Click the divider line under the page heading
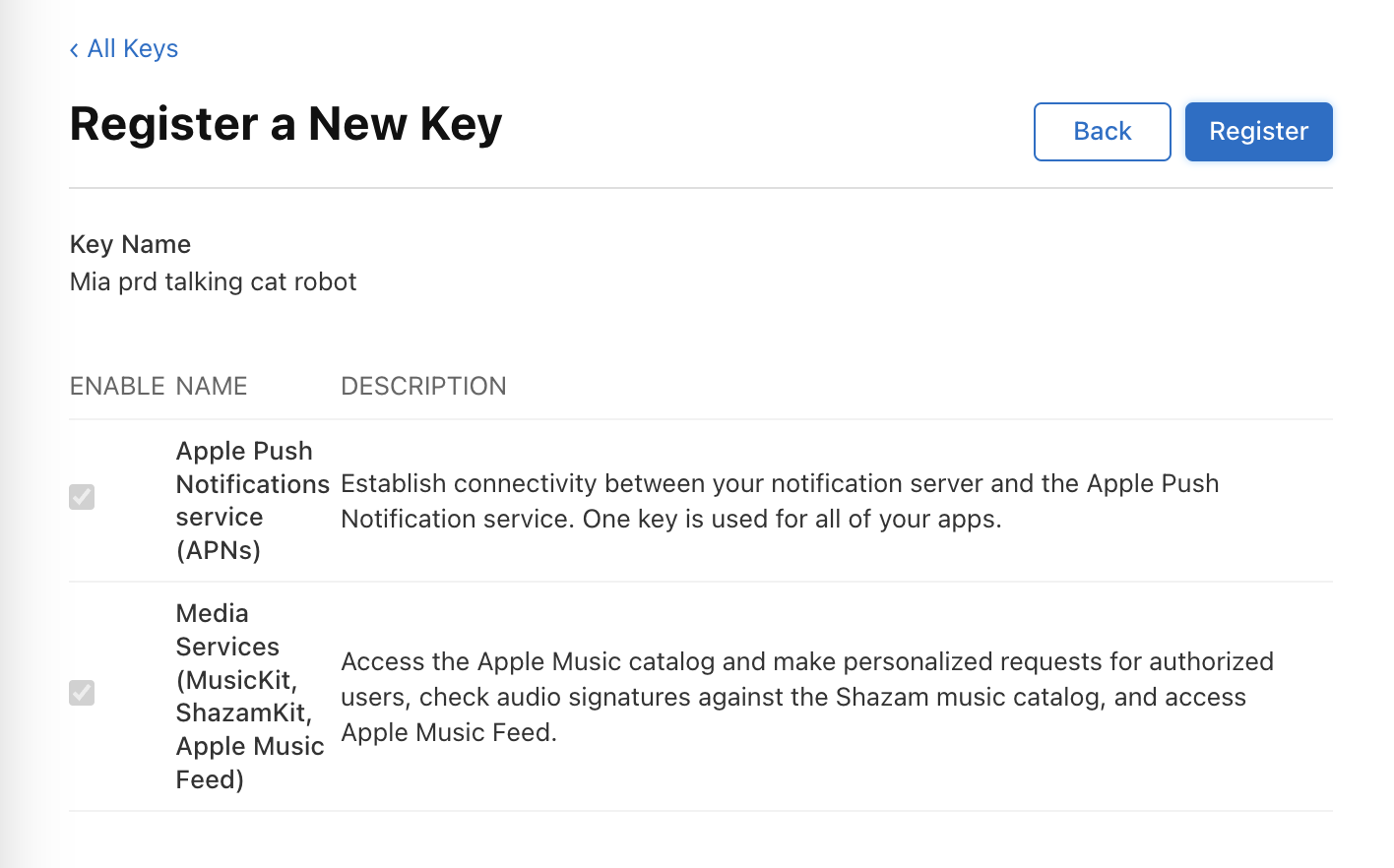Image resolution: width=1394 pixels, height=868 pixels. coord(700,188)
